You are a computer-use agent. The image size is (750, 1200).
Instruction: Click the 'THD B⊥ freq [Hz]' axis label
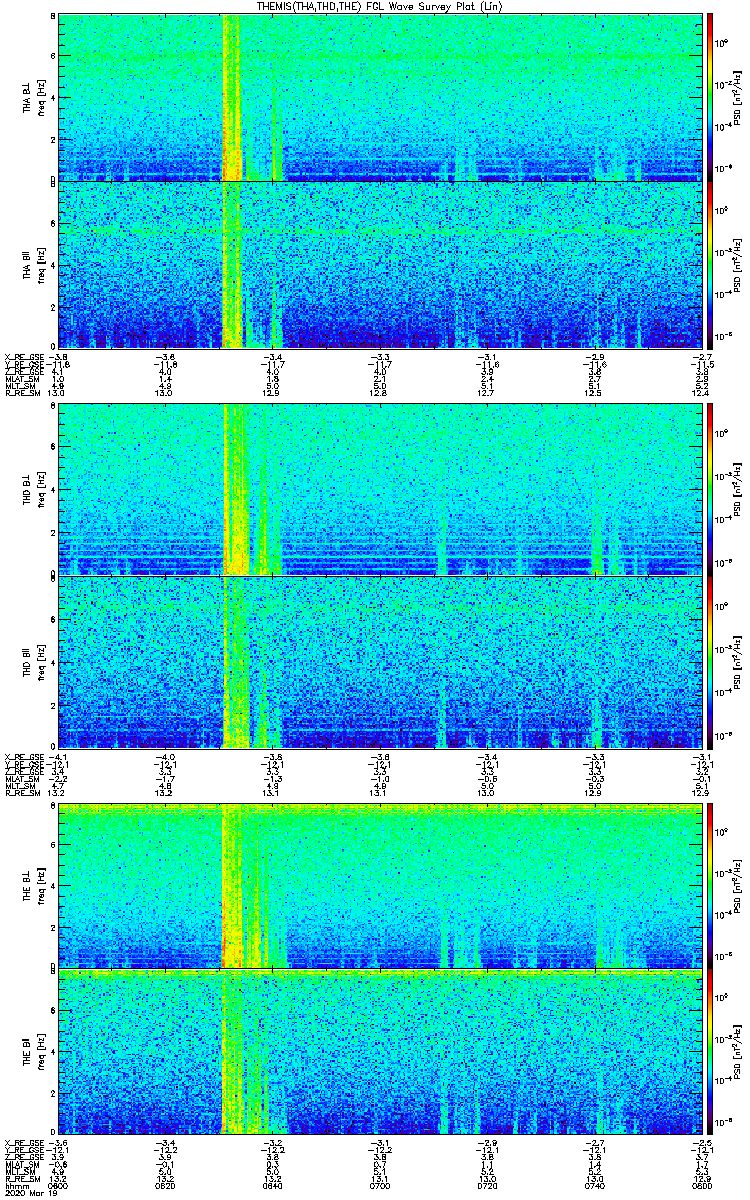(x=34, y=490)
